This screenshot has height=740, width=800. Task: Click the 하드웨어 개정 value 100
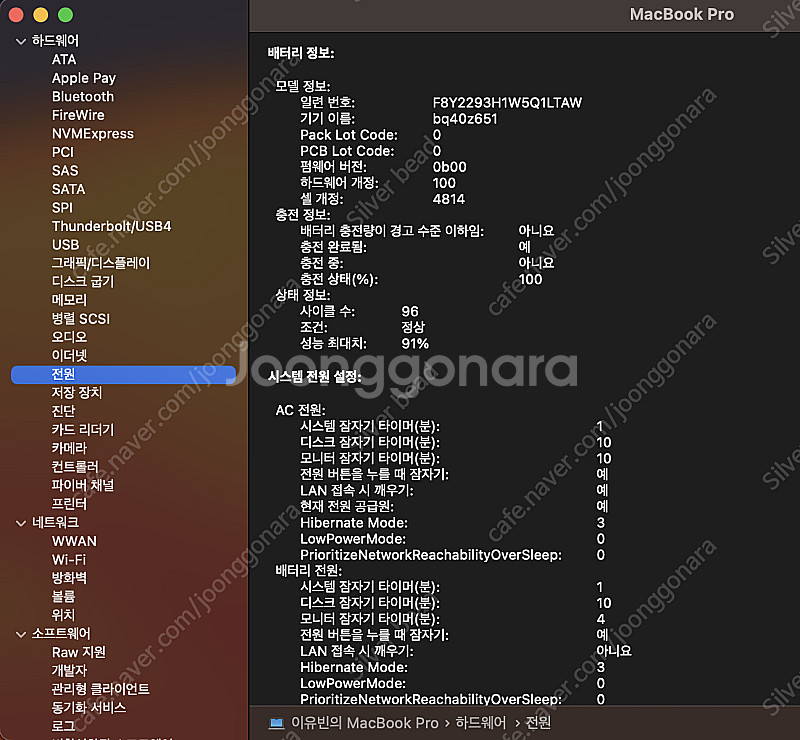[x=444, y=183]
